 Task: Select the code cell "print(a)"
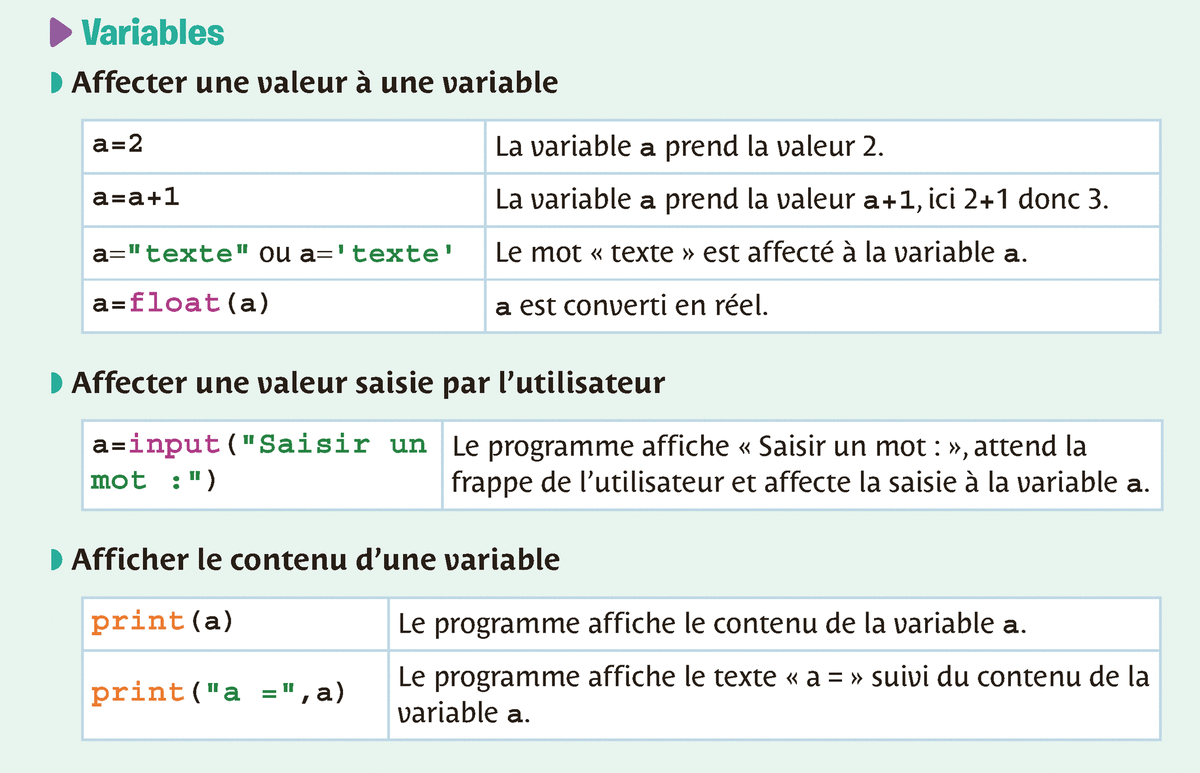coord(161,622)
